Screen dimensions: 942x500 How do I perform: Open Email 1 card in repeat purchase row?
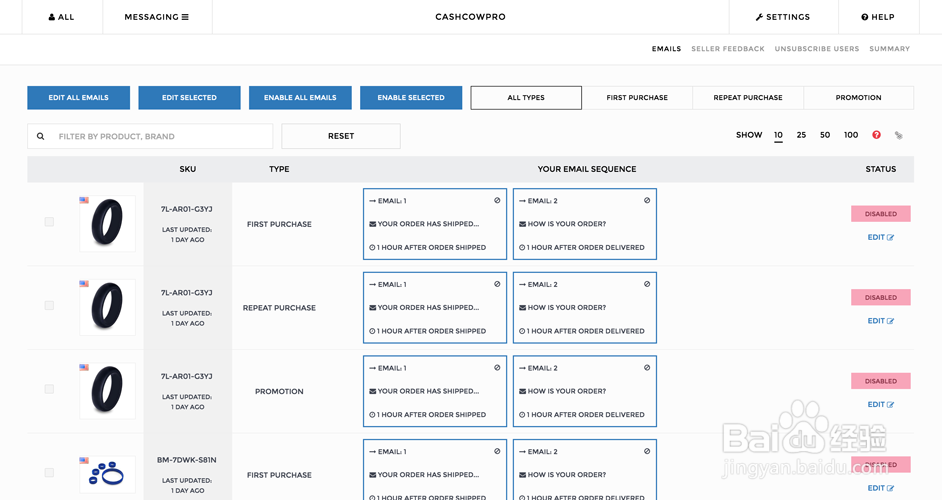coord(435,308)
